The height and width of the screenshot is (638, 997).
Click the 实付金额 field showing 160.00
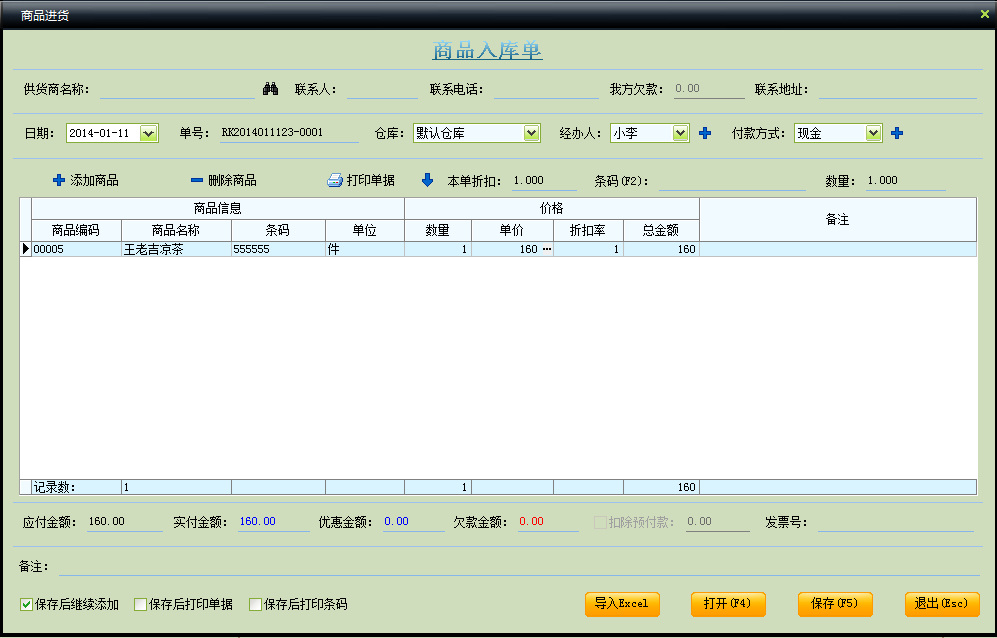[273, 522]
